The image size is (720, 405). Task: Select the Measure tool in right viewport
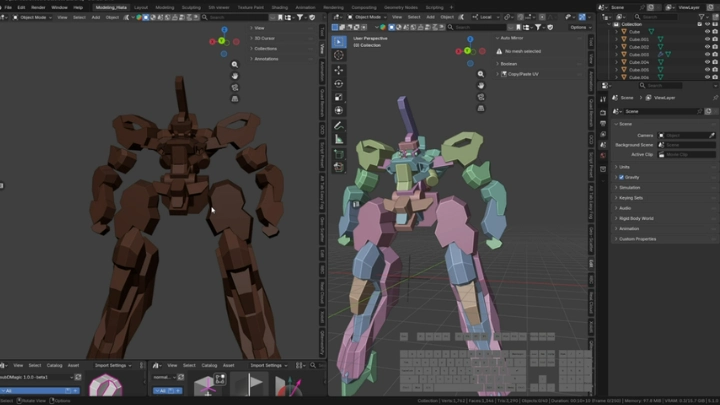(x=339, y=139)
